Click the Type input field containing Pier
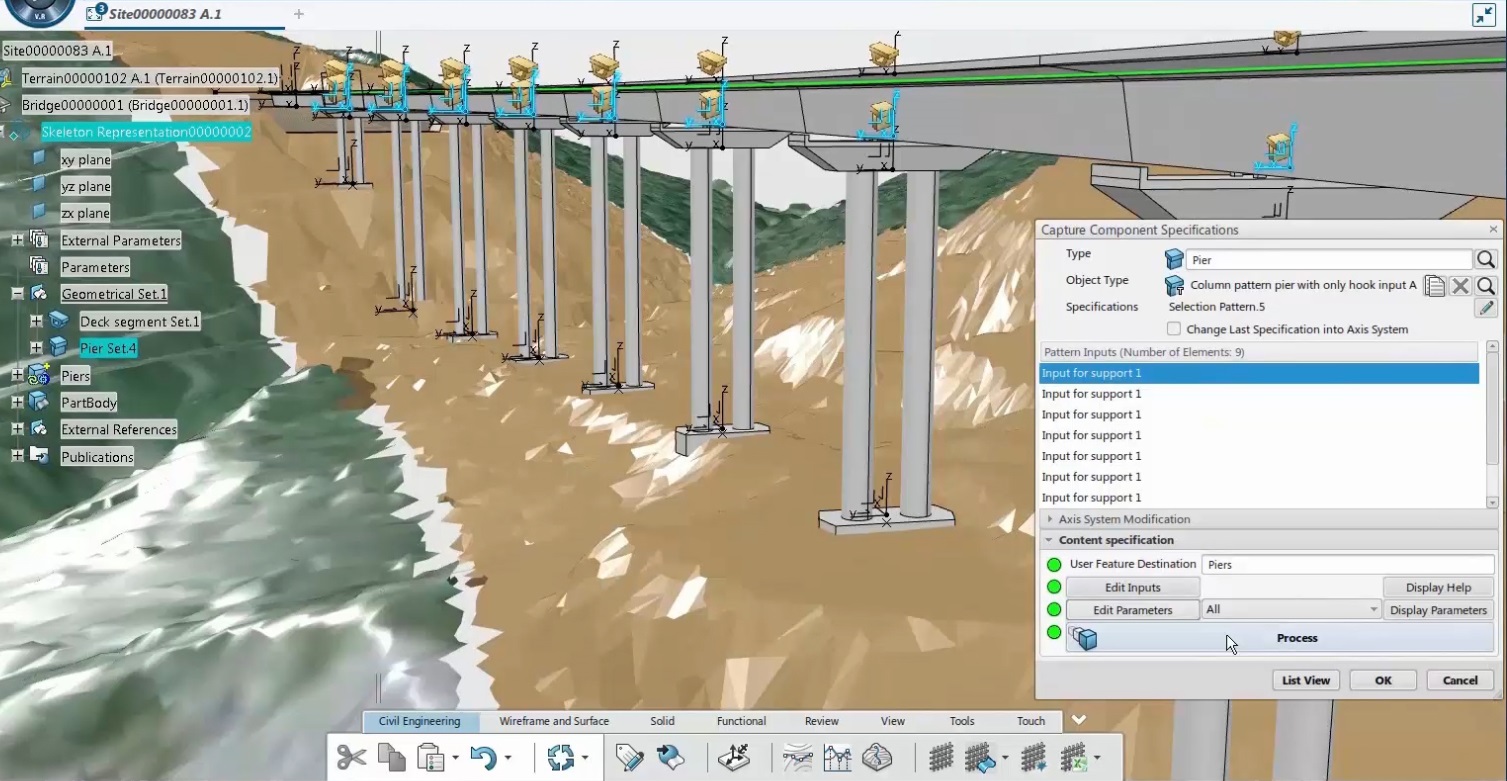The height and width of the screenshot is (781, 1507). (x=1329, y=260)
